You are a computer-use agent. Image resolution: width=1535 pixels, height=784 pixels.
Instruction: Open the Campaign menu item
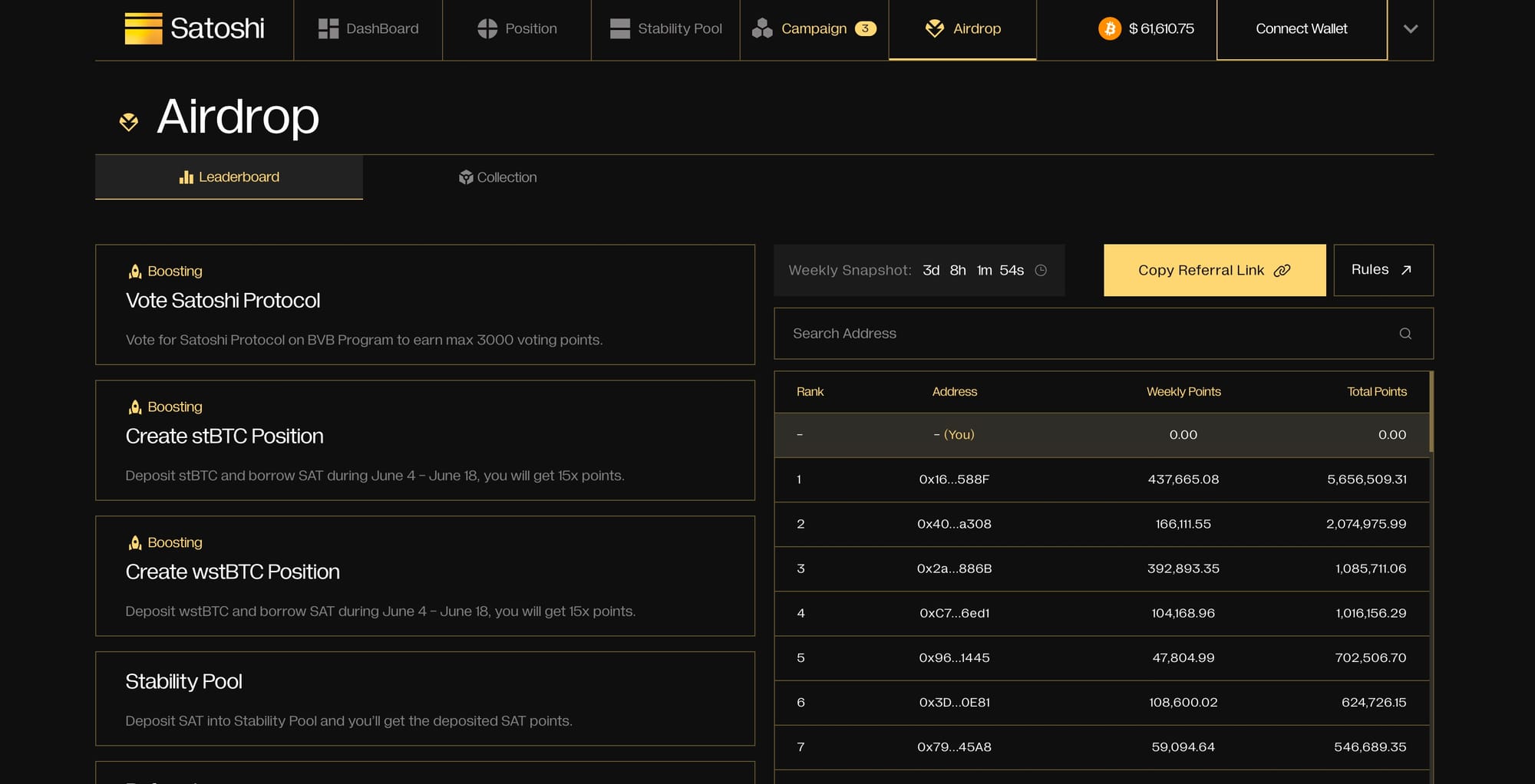[814, 29]
